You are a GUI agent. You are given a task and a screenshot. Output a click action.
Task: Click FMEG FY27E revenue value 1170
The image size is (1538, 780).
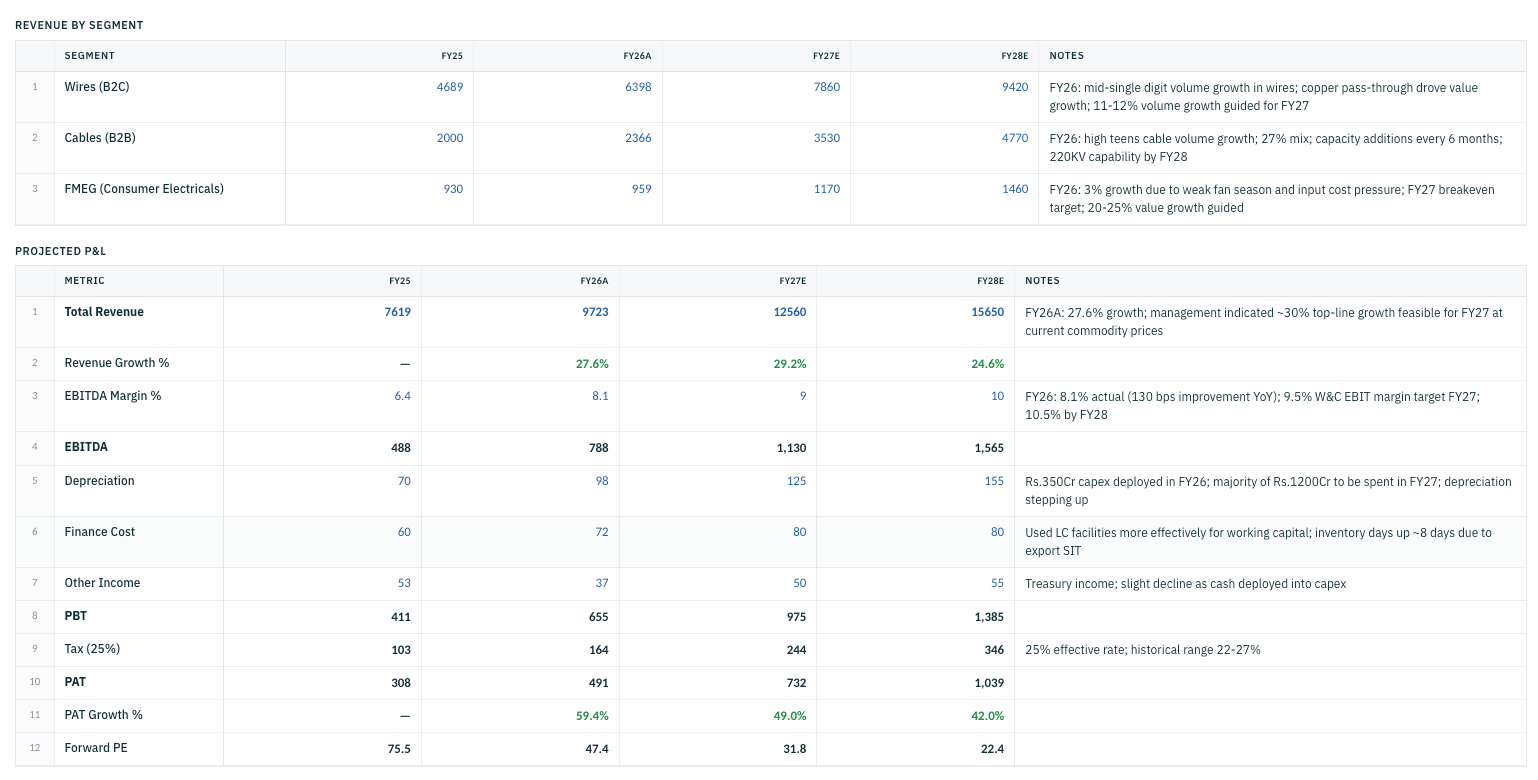827,189
